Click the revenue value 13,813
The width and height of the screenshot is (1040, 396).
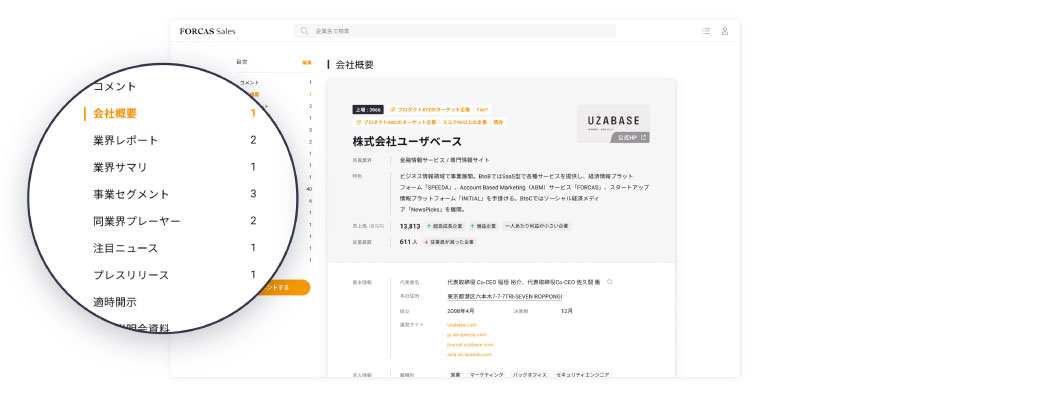[410, 226]
